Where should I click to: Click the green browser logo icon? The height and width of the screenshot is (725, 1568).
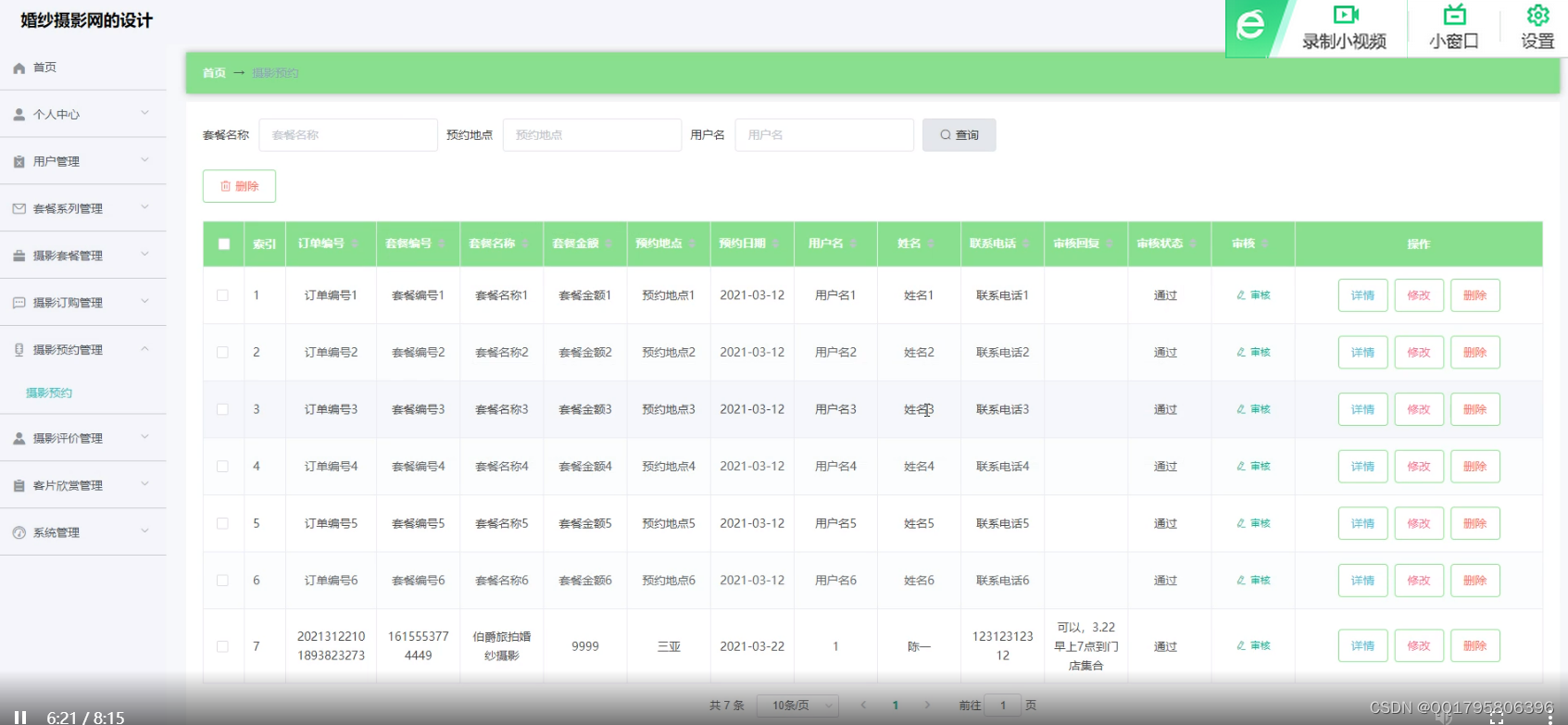click(1250, 26)
